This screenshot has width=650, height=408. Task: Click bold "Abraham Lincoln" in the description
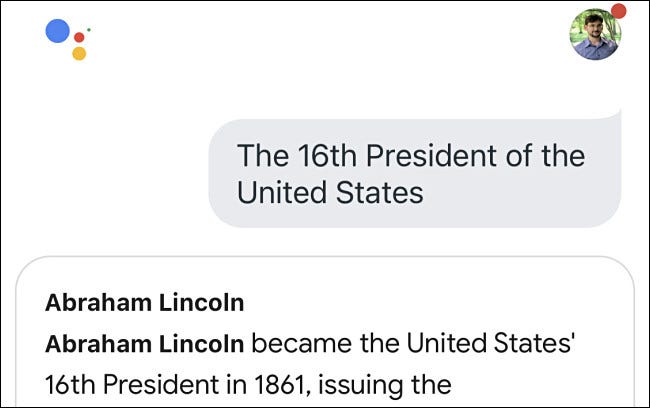(145, 343)
